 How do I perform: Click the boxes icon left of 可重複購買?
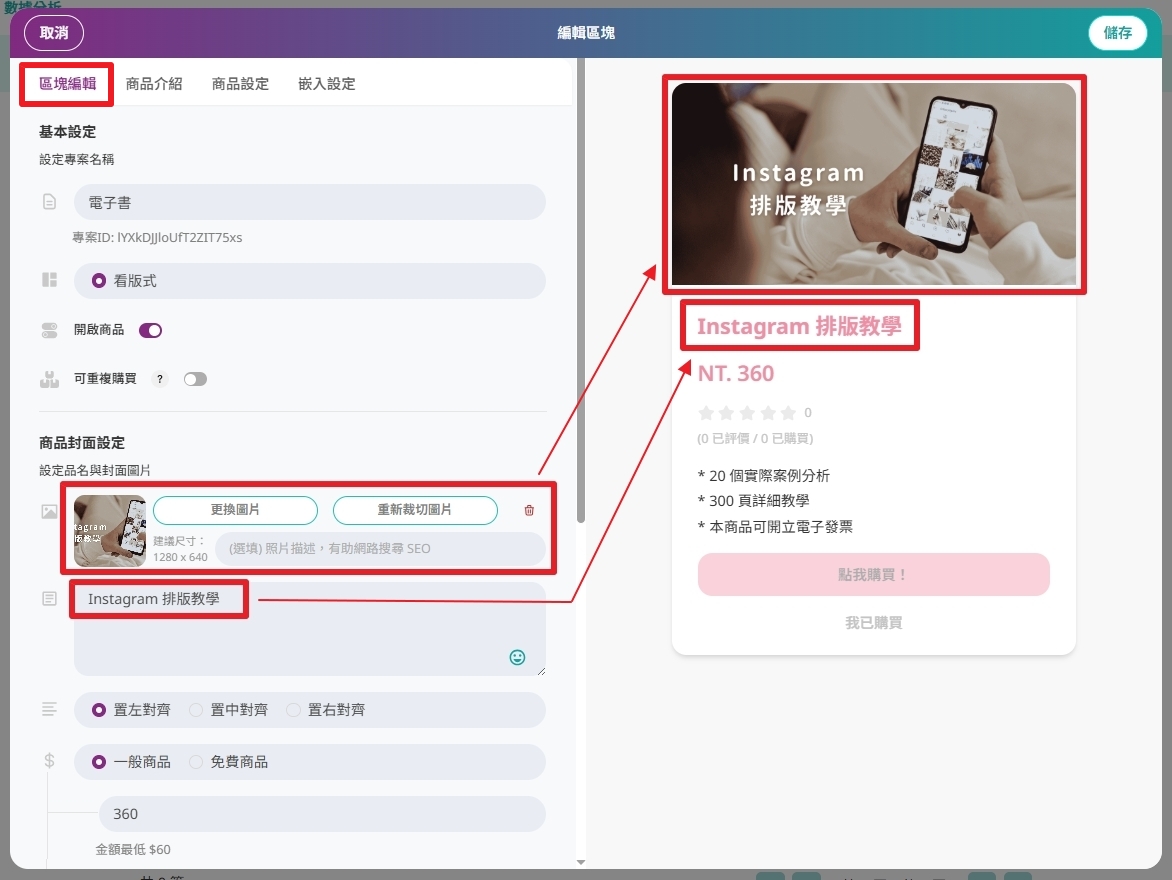tap(49, 379)
